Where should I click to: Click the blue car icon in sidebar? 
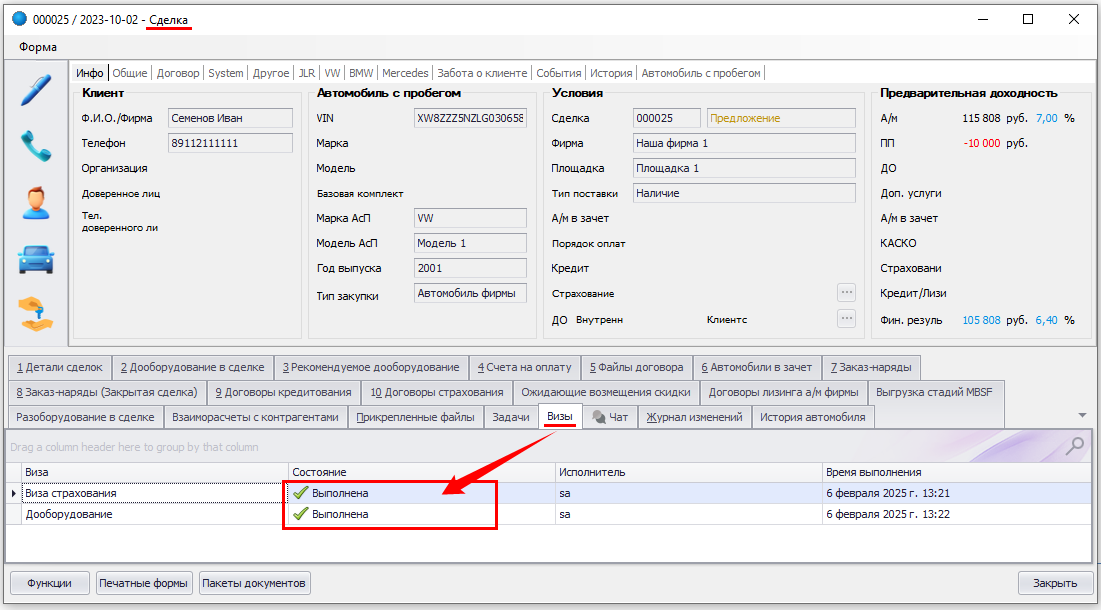pos(36,259)
